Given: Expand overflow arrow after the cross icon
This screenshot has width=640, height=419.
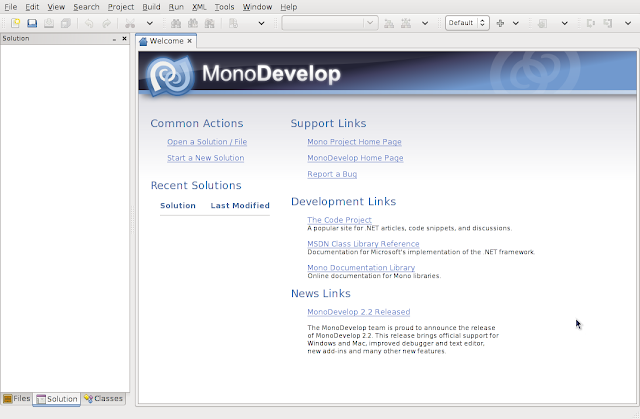Looking at the screenshot, I should [516, 23].
